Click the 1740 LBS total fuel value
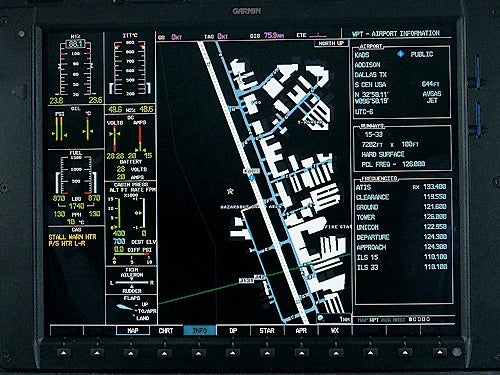500x375 pixels. pyautogui.click(x=76, y=206)
